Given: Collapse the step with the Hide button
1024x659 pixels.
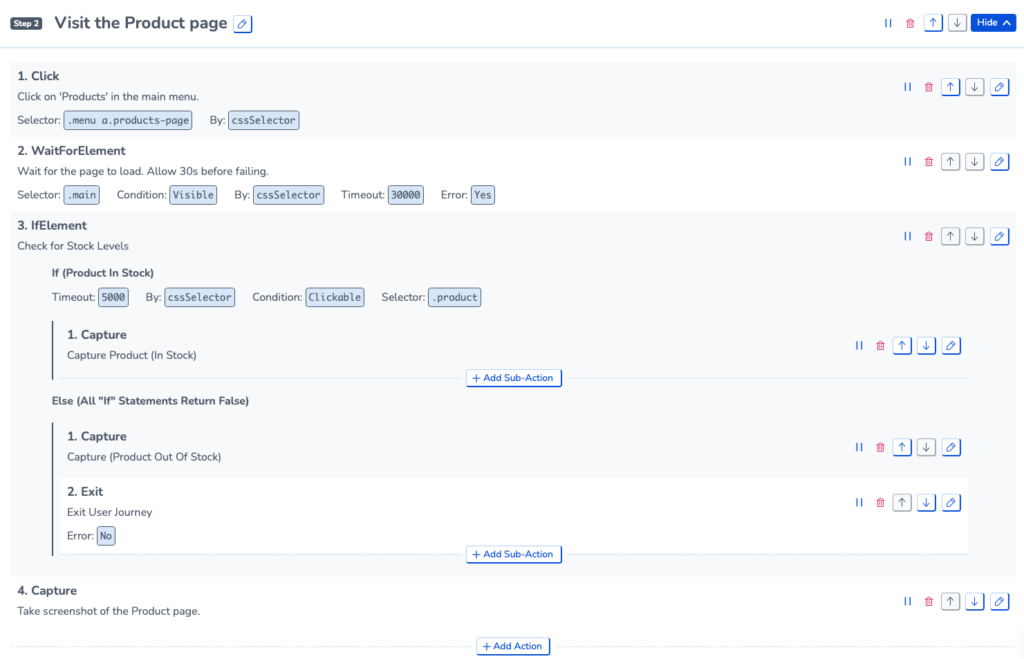Looking at the screenshot, I should tap(993, 23).
